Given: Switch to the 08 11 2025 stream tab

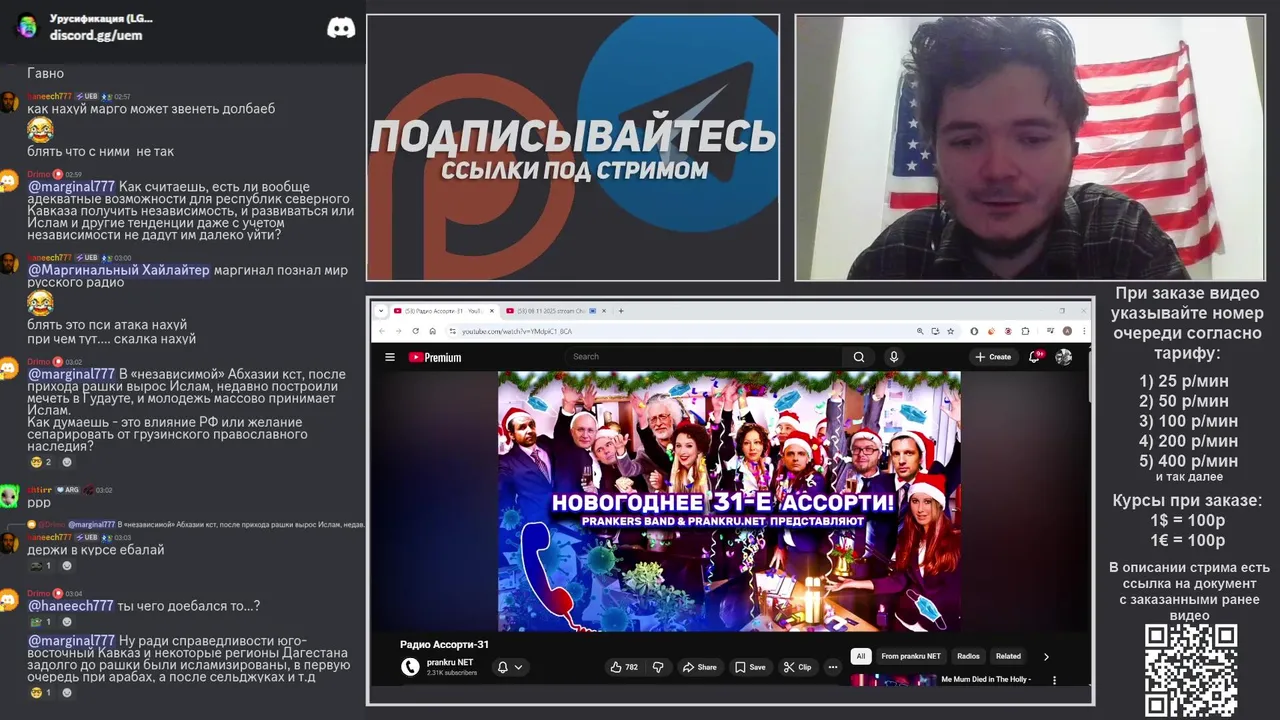Looking at the screenshot, I should [556, 311].
